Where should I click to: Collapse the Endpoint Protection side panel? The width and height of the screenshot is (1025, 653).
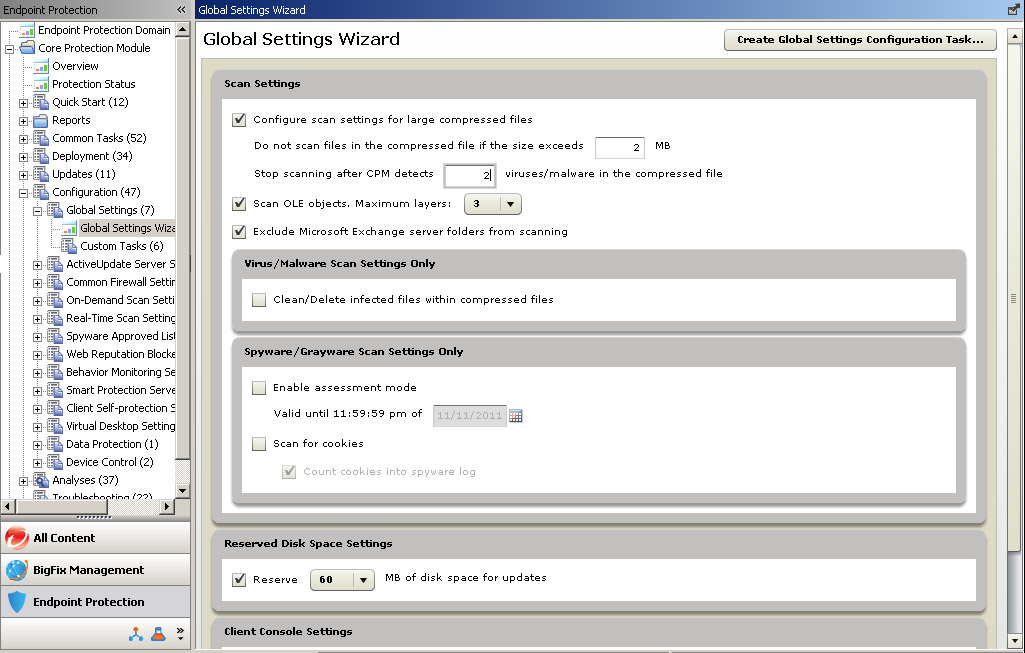pyautogui.click(x=181, y=10)
